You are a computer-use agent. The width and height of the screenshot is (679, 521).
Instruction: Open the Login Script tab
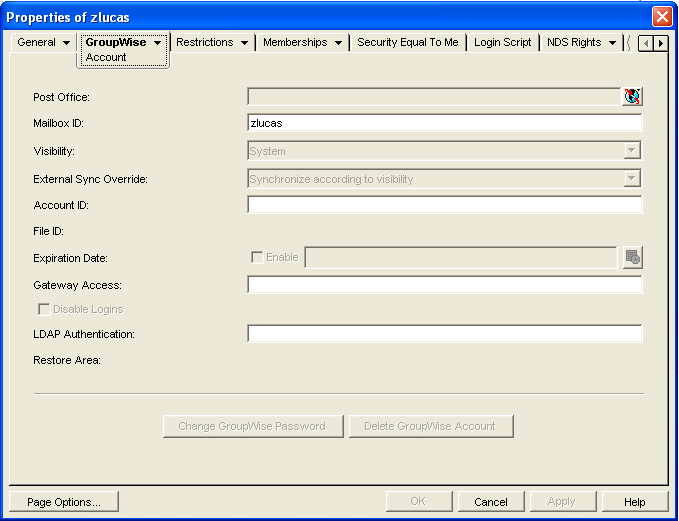[502, 43]
